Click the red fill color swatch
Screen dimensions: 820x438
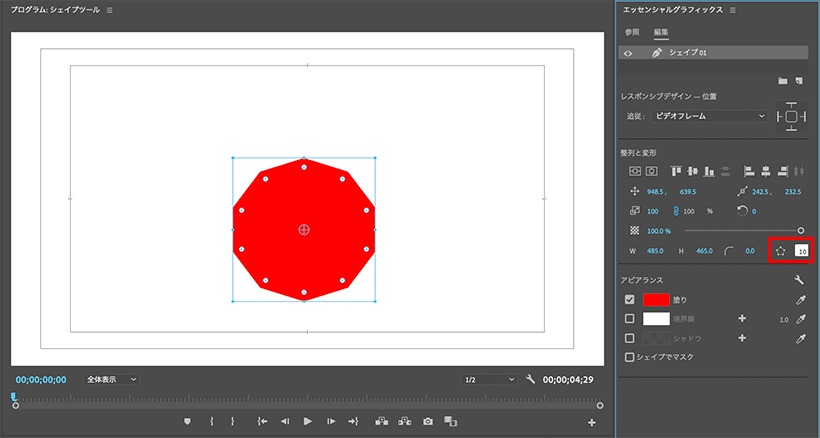tap(656, 299)
